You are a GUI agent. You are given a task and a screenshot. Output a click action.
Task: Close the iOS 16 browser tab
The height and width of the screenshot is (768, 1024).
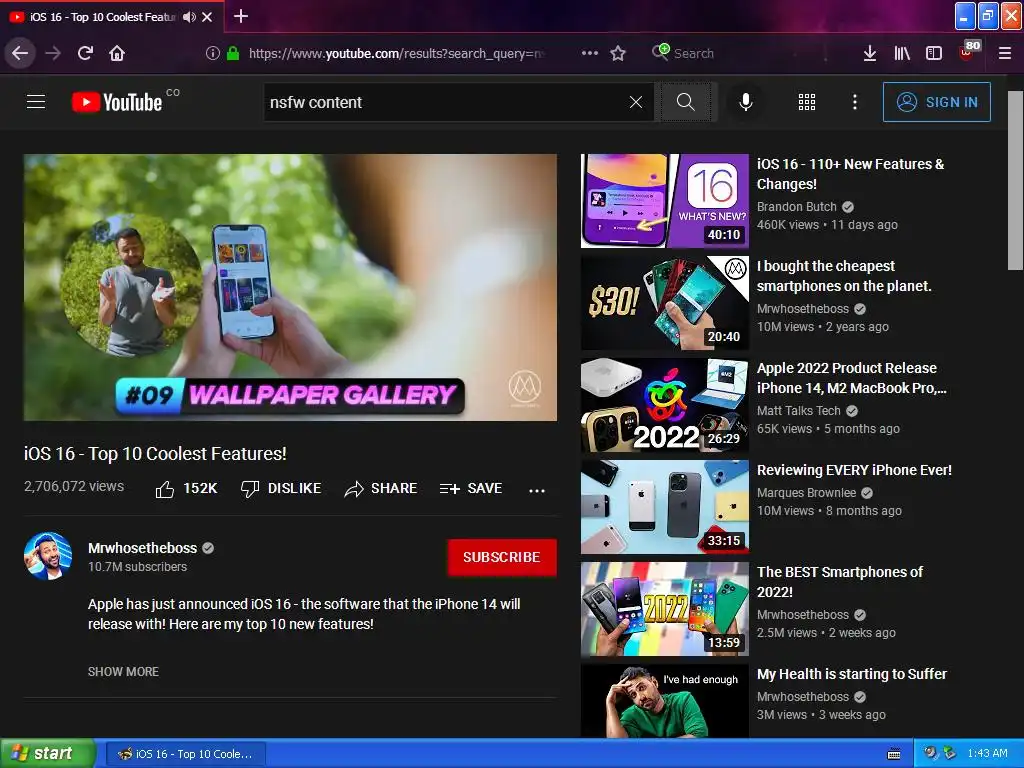tap(207, 17)
